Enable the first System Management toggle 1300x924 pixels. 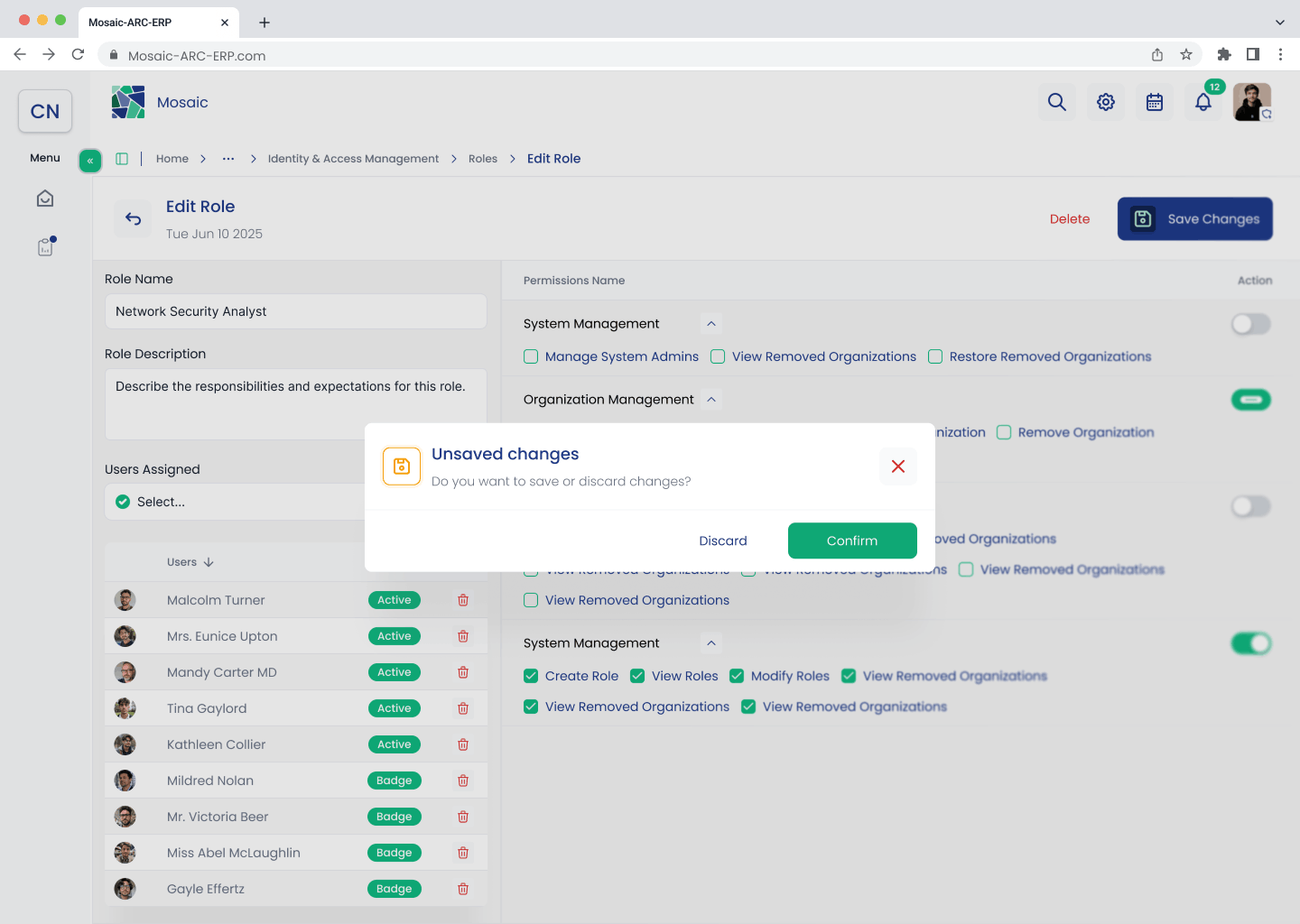(1251, 324)
